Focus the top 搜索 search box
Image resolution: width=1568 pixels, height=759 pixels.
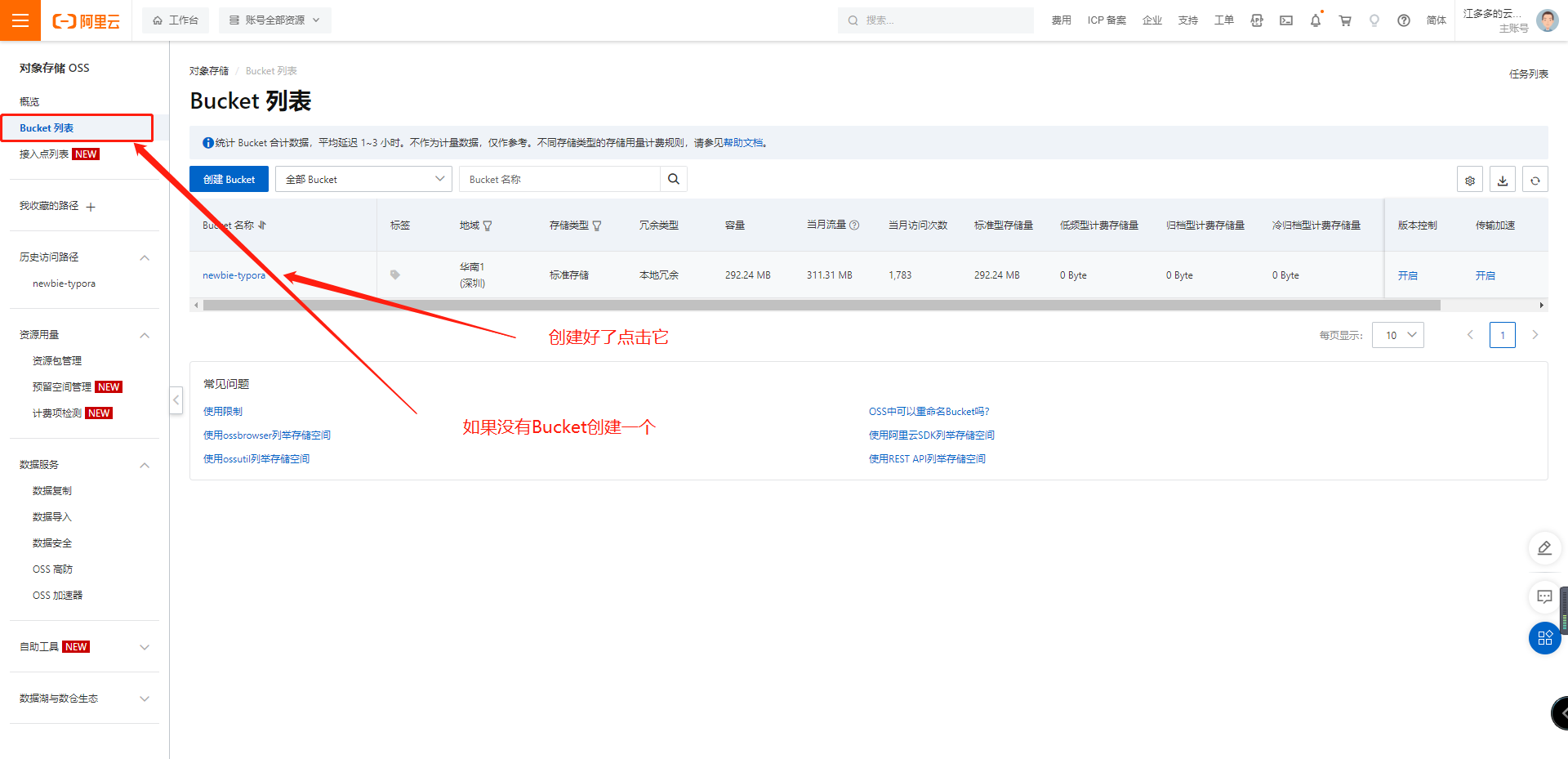pos(935,20)
